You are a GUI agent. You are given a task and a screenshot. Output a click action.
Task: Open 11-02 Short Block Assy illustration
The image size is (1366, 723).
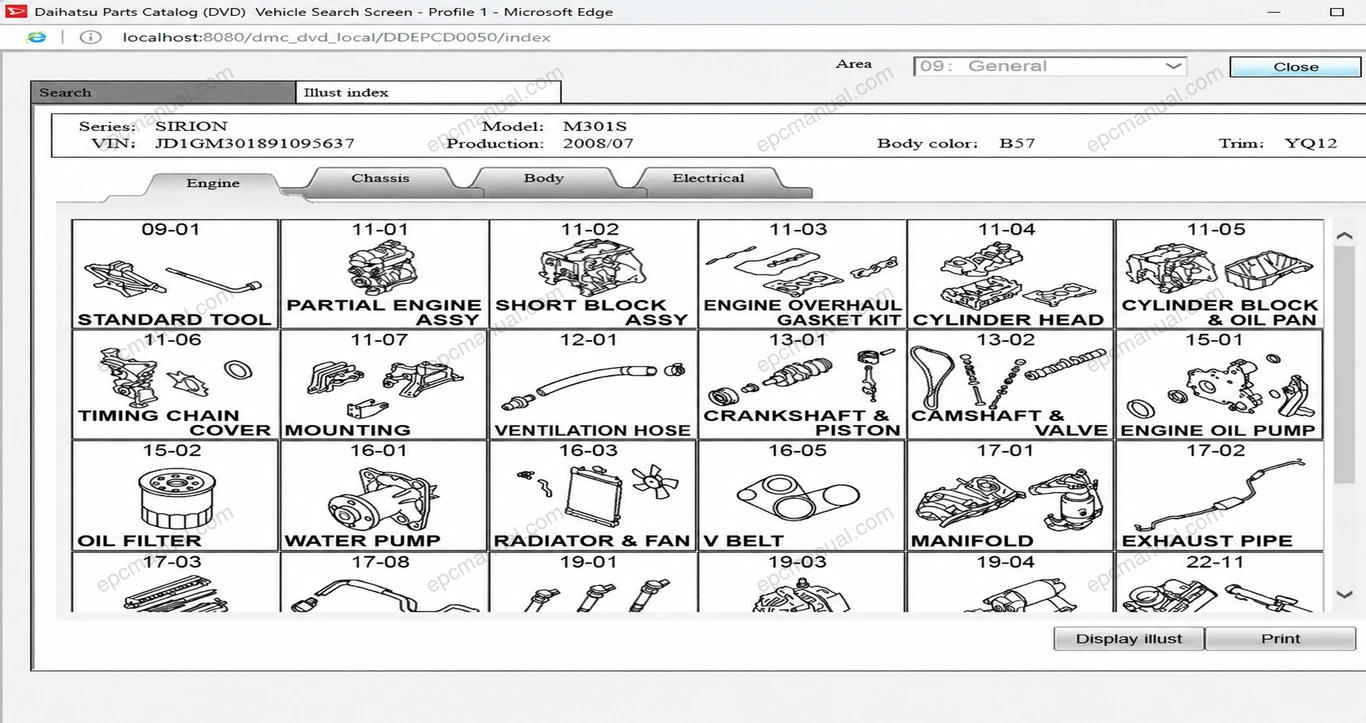coord(593,275)
